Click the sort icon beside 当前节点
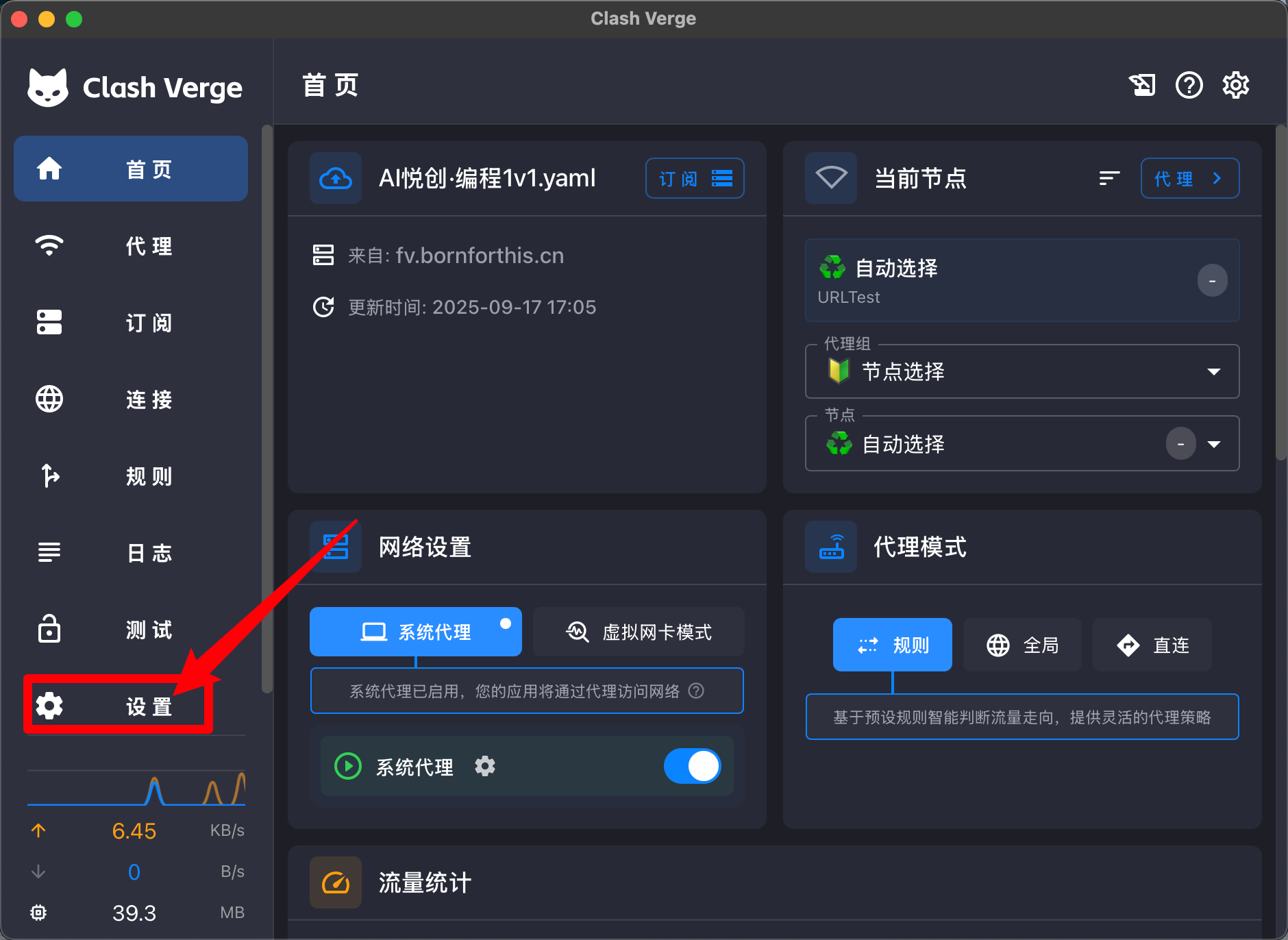Image resolution: width=1288 pixels, height=940 pixels. 1109,178
